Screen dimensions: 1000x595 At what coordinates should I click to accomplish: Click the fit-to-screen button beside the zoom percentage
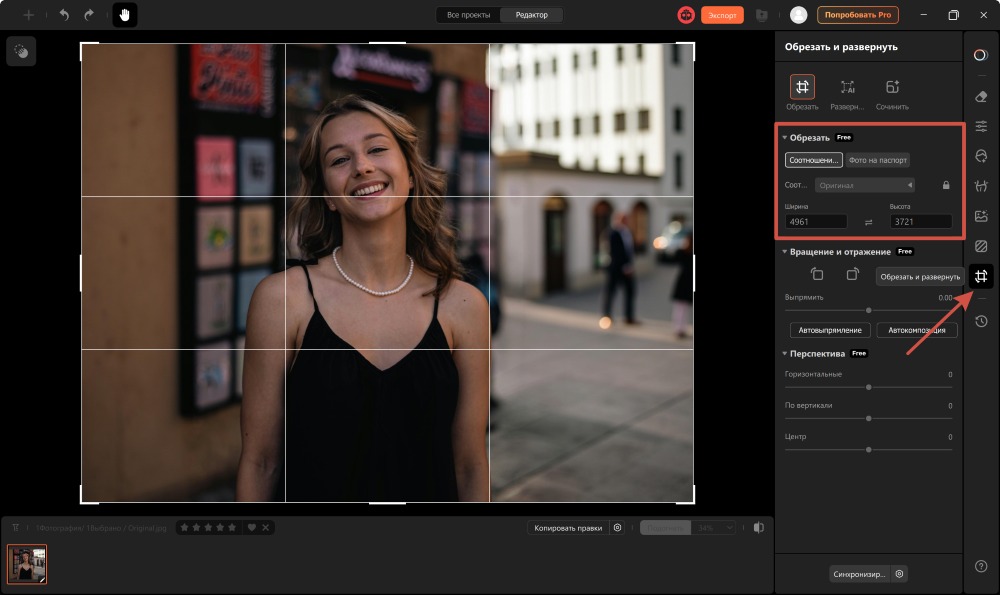pyautogui.click(x=665, y=527)
